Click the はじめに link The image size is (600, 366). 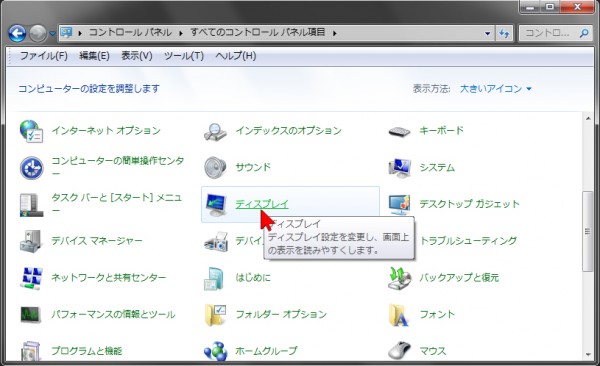coord(253,278)
